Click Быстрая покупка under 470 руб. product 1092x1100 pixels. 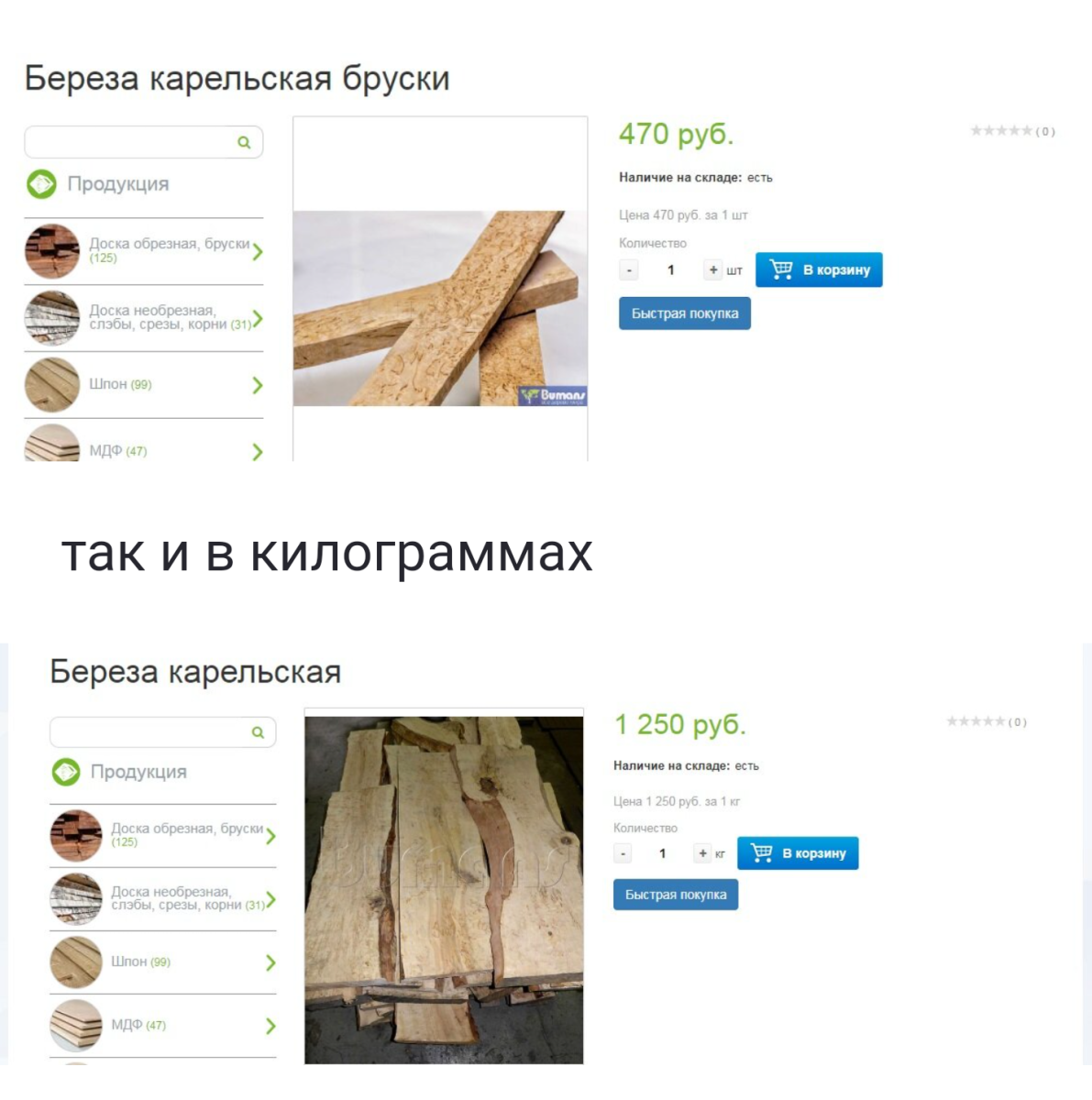685,313
